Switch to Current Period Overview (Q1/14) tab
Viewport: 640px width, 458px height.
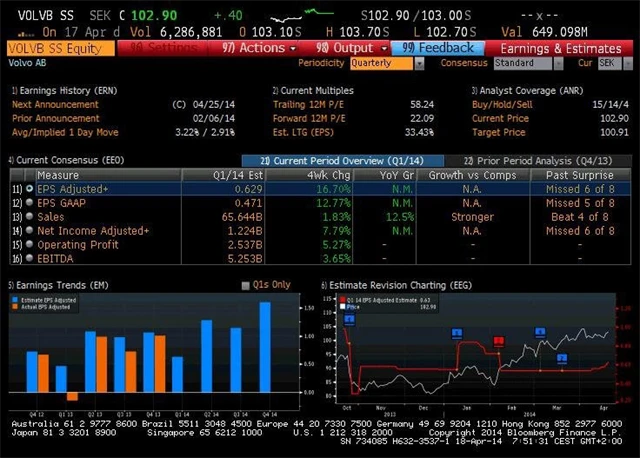point(342,161)
